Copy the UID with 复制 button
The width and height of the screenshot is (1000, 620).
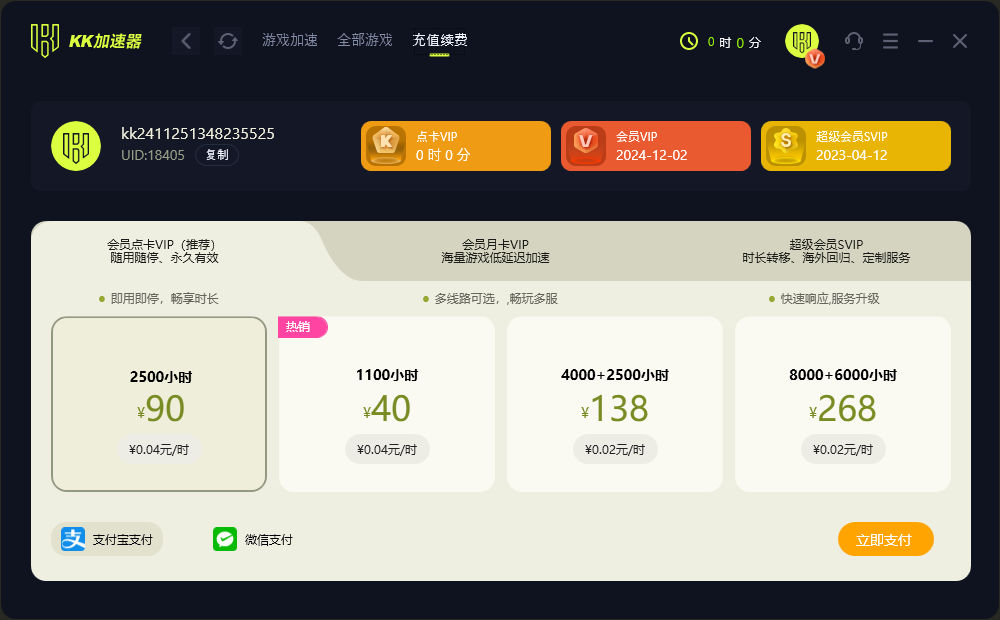pyautogui.click(x=217, y=155)
